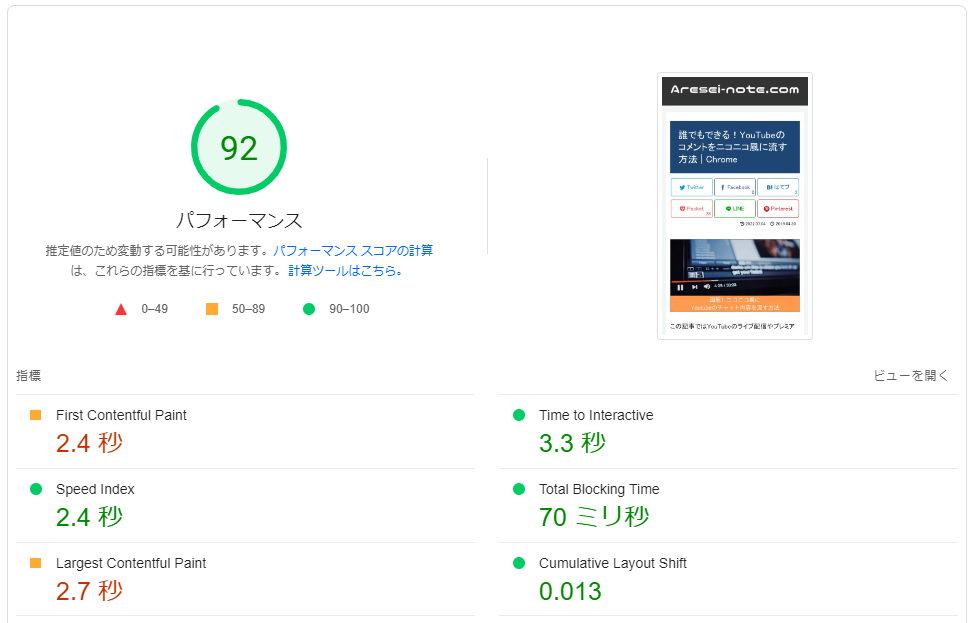This screenshot has width=971, height=623.
Task: Click the 3.3 秒 value
Action: point(573,443)
